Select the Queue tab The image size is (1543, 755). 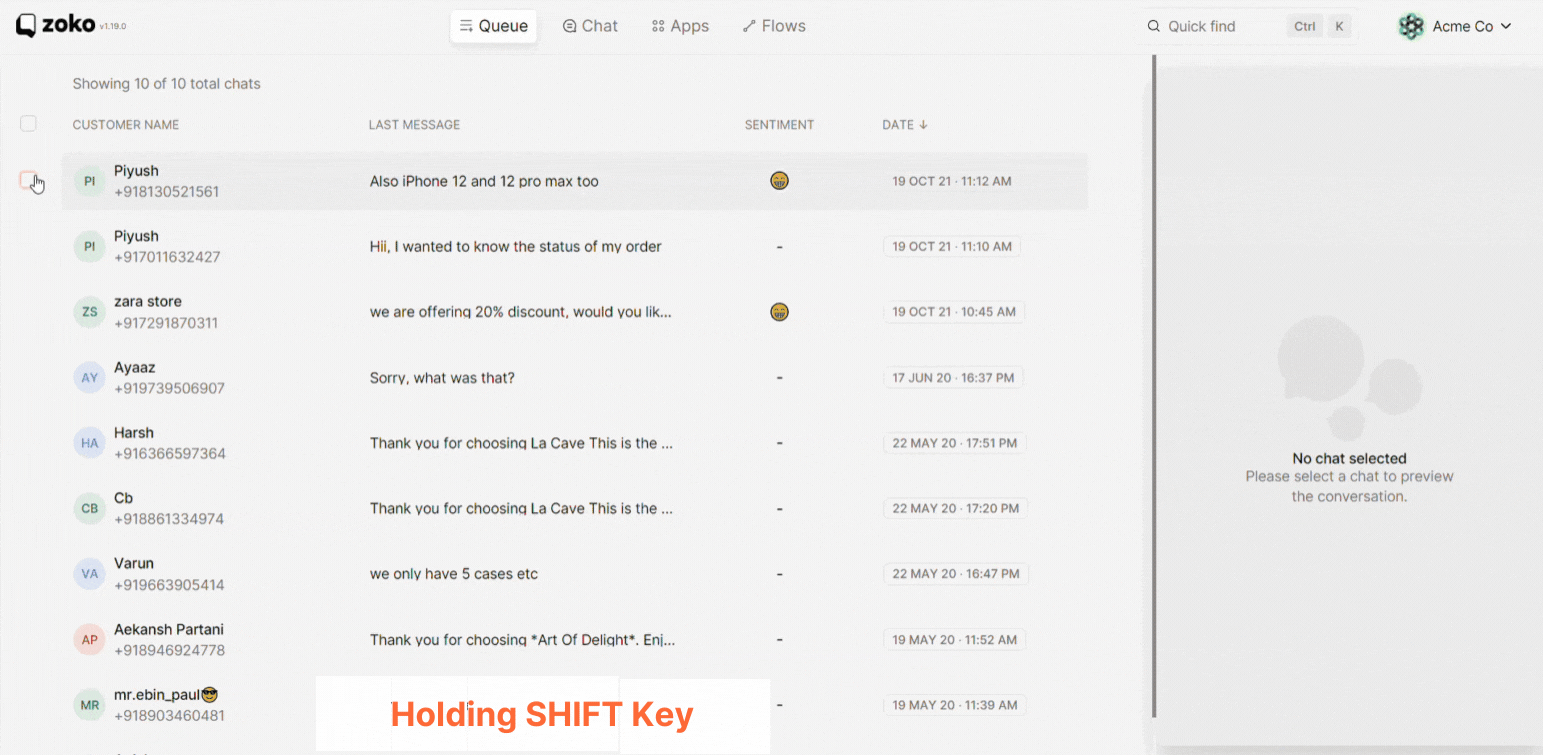[x=493, y=27]
